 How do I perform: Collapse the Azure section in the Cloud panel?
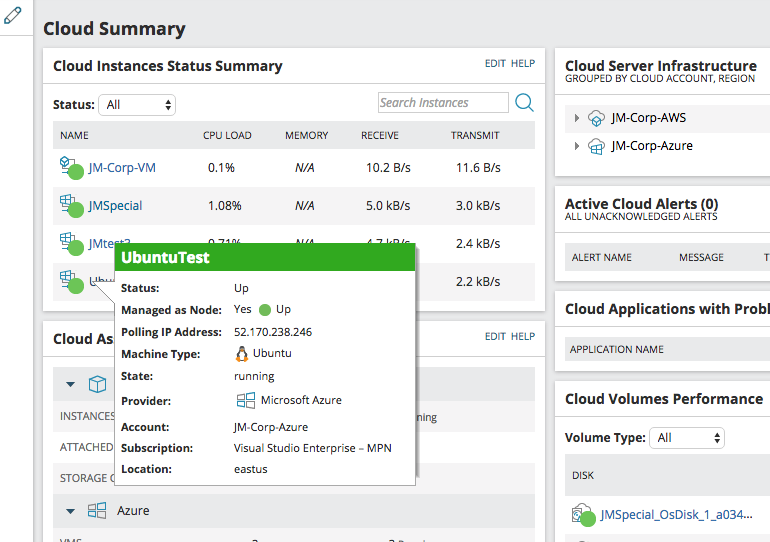[71, 511]
